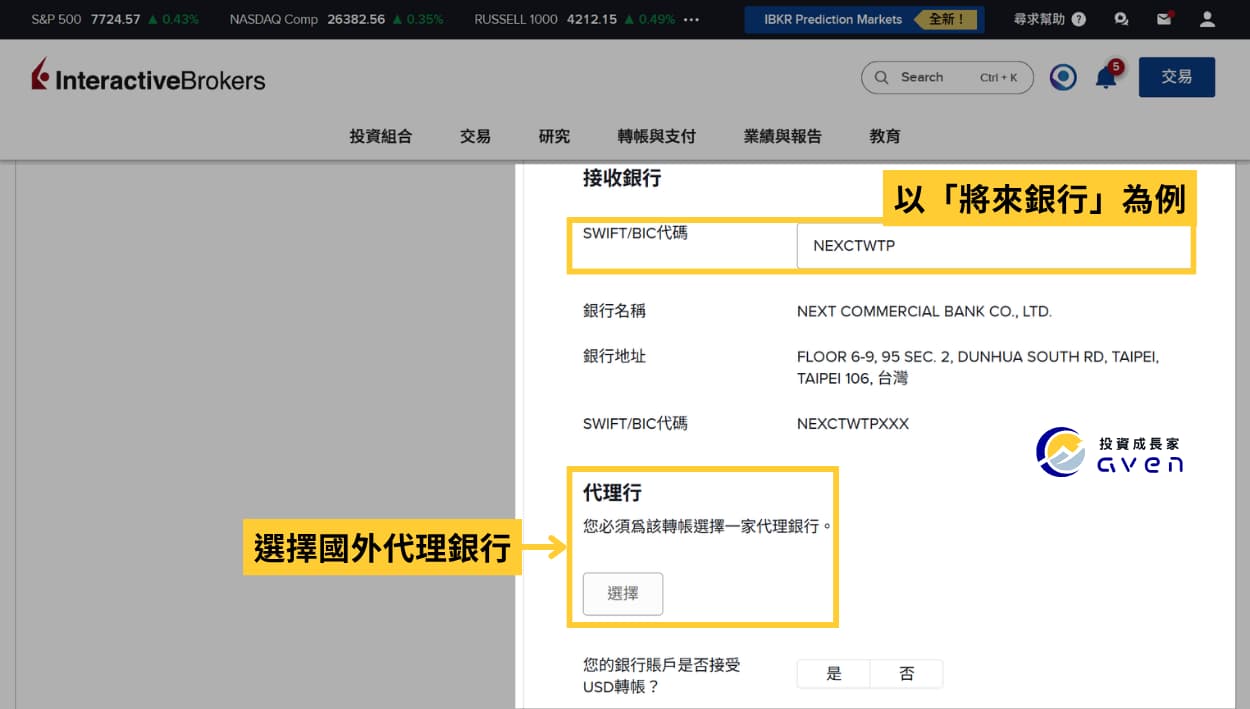Click the 接收銀行 section heading
The width and height of the screenshot is (1250, 709).
click(622, 178)
